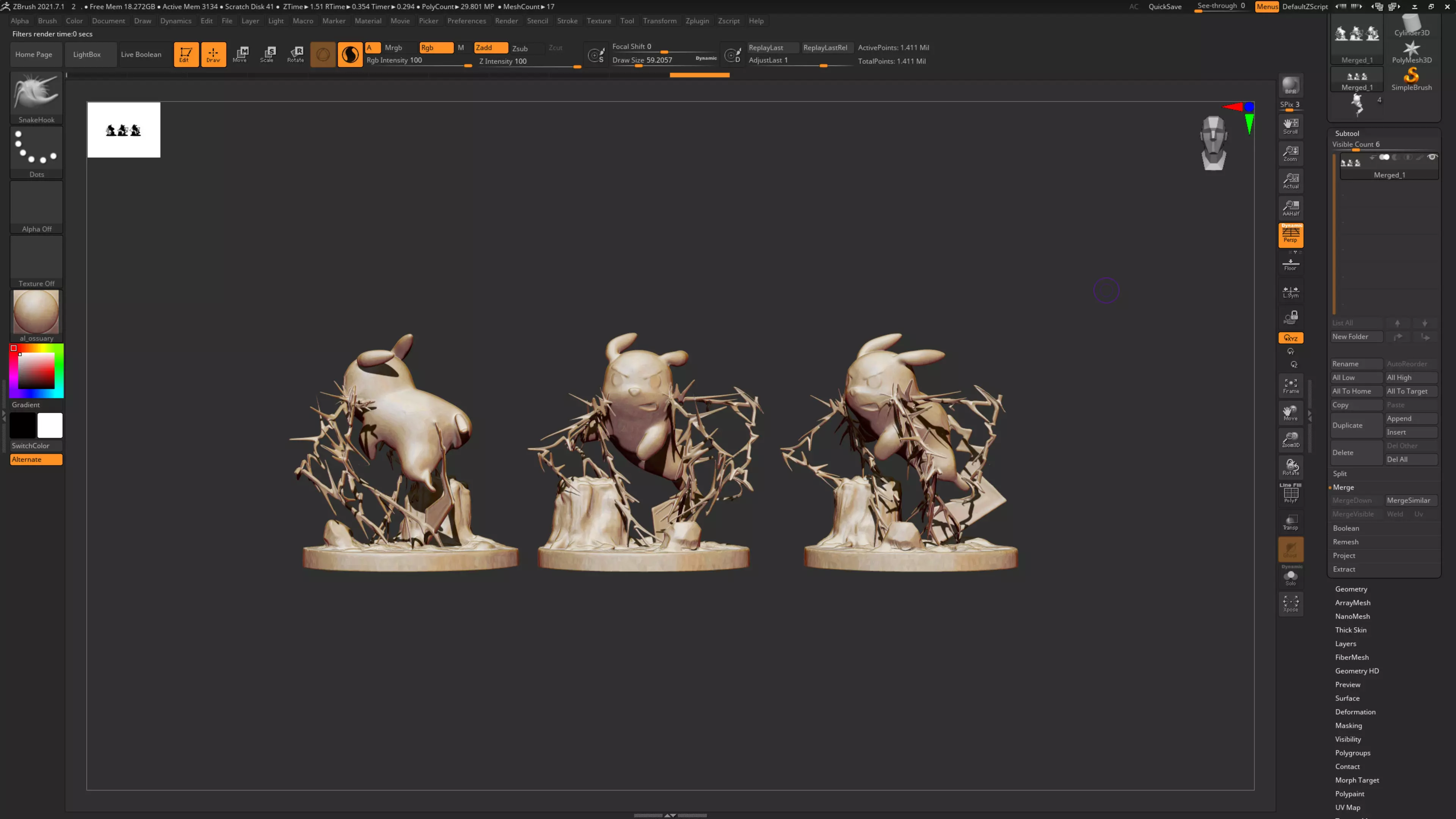
Task: Expand the Remesh subtool section
Action: tap(1345, 541)
